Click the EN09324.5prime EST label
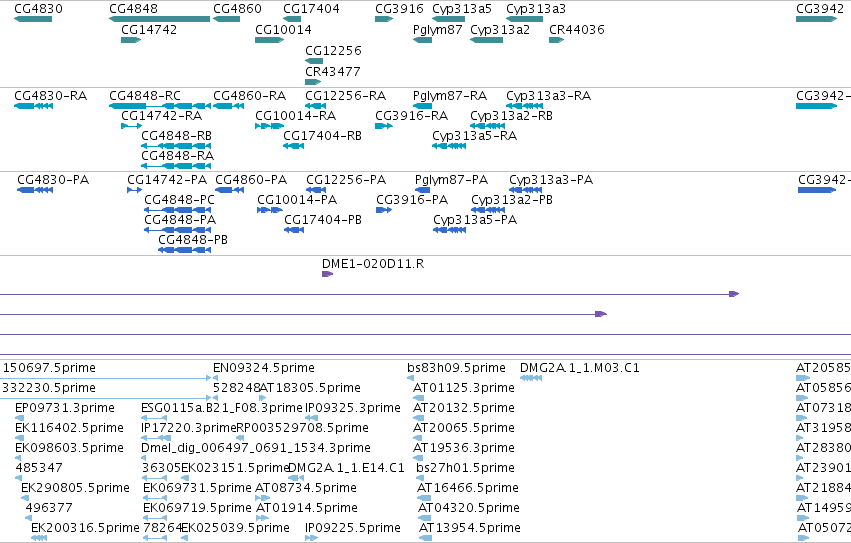The image size is (851, 543). pyautogui.click(x=264, y=368)
